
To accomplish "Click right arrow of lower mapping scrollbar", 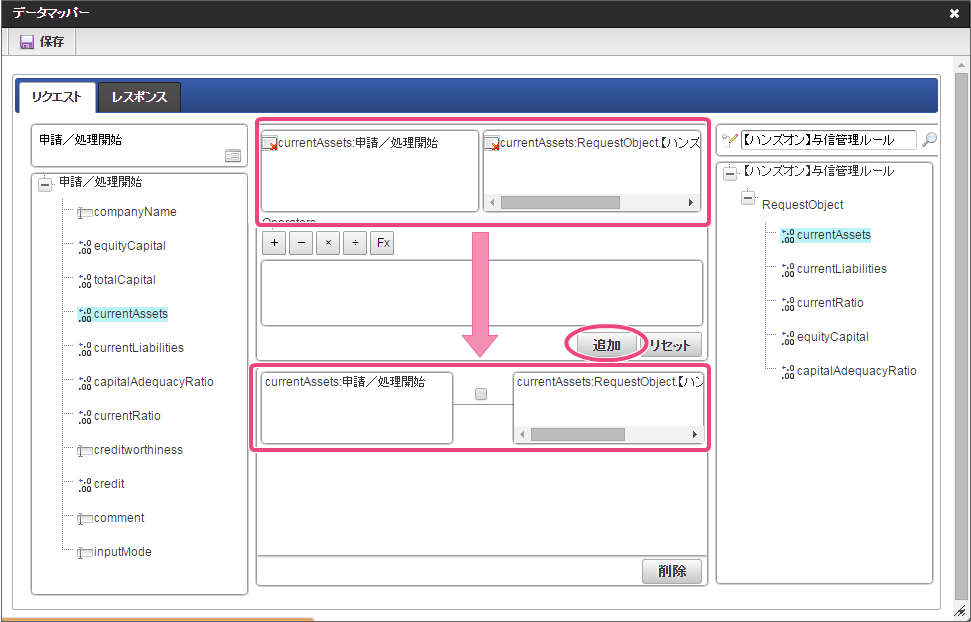I will point(695,435).
